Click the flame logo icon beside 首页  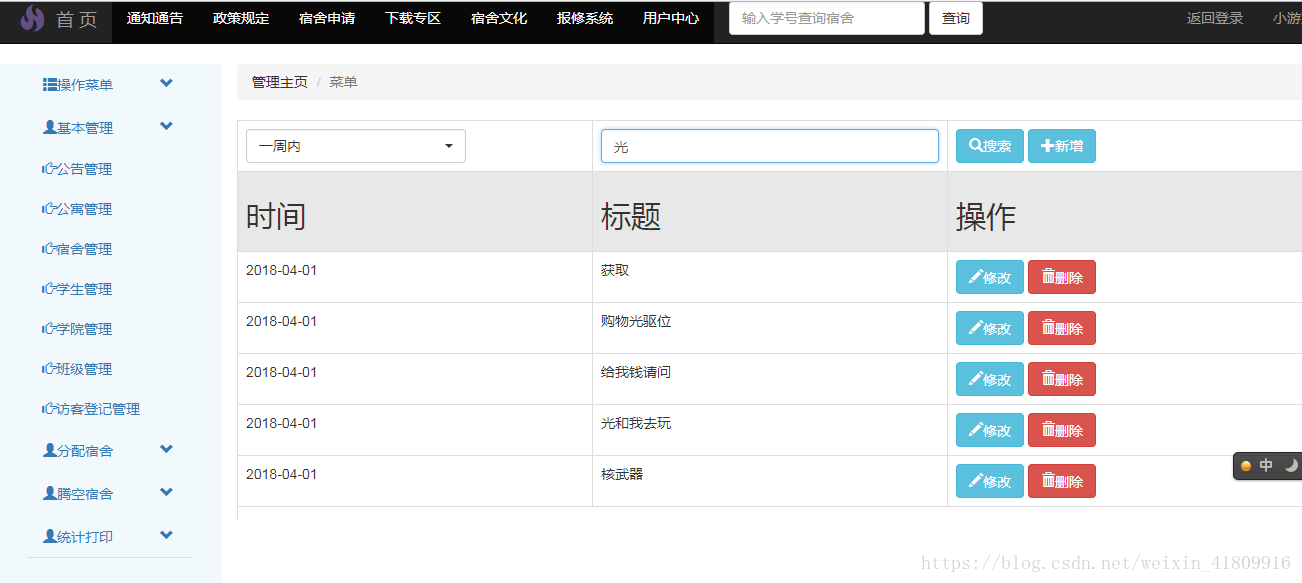(33, 18)
